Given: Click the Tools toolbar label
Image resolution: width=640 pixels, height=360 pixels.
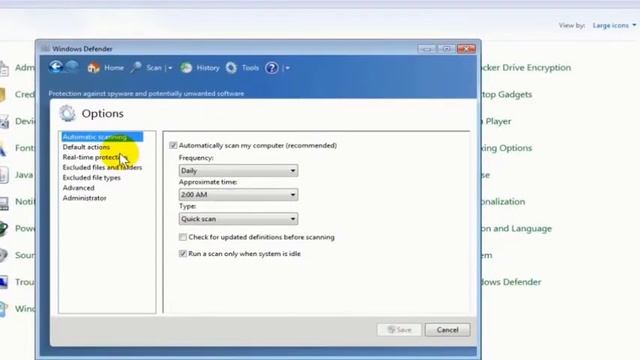Looking at the screenshot, I should 250,68.
